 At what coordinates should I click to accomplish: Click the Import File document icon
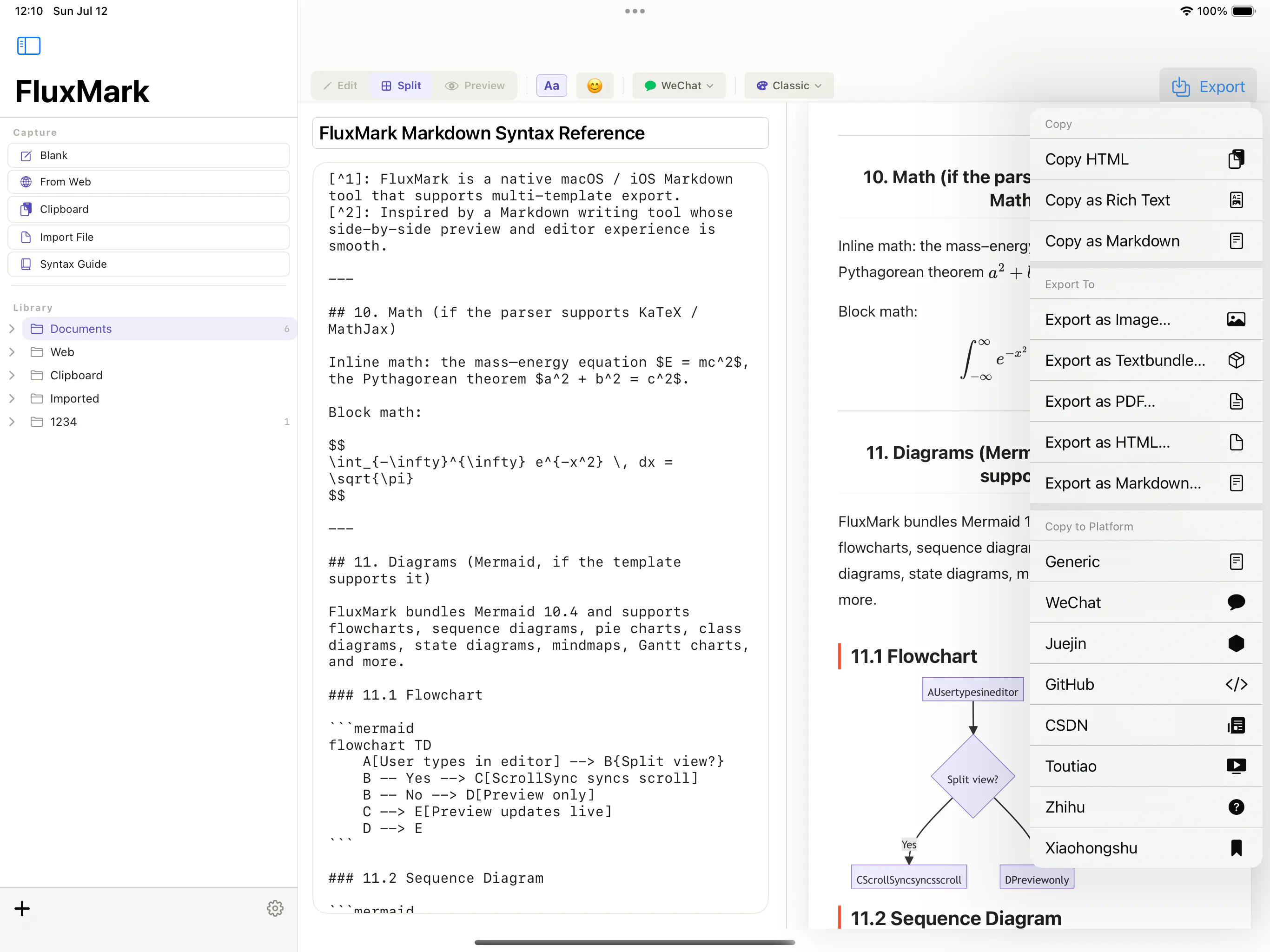(x=26, y=237)
